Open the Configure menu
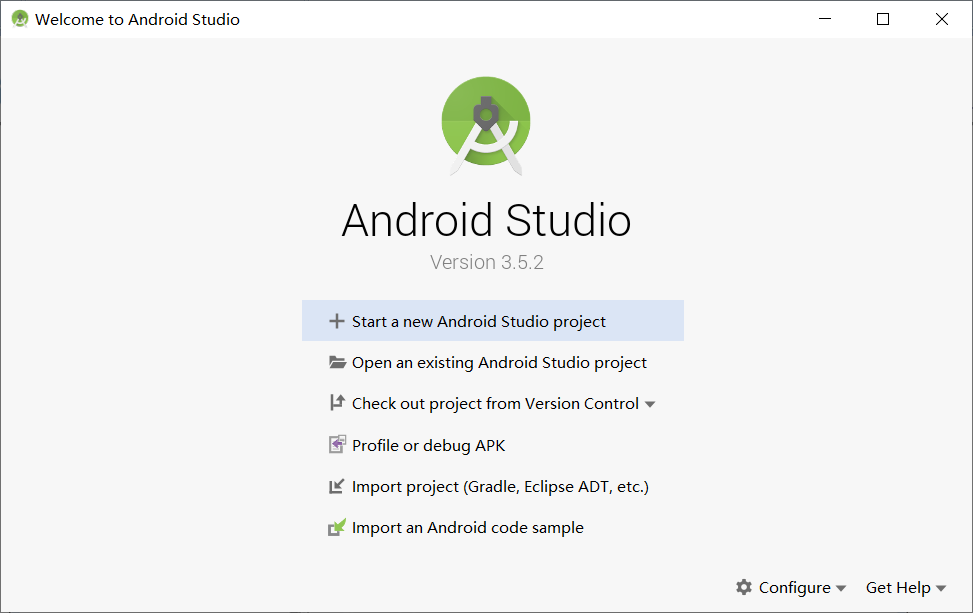Viewport: 973px width, 613px height. pyautogui.click(x=791, y=587)
